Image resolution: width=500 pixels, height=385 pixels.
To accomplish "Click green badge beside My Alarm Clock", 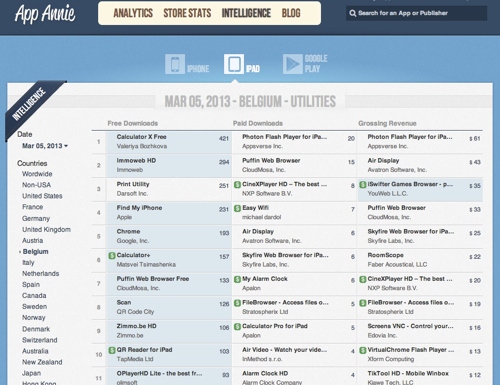I will pos(237,279).
